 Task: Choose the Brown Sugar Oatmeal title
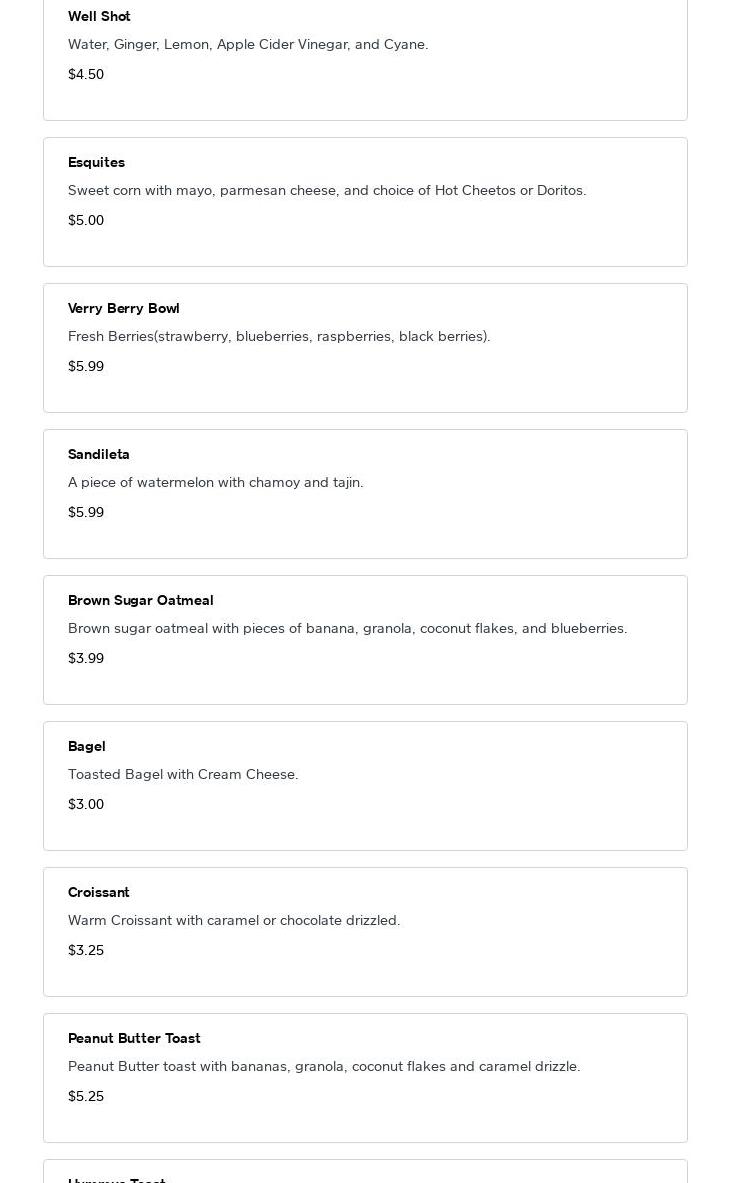point(140,600)
